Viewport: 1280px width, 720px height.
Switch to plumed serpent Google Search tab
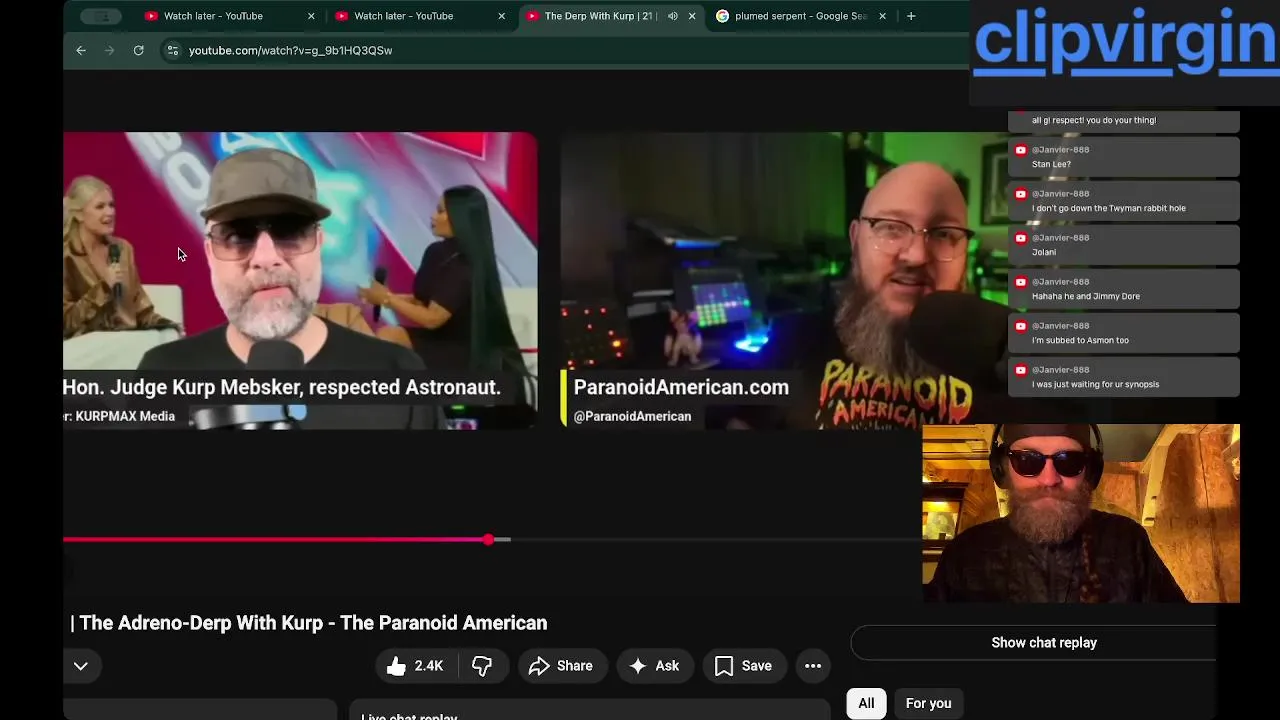point(800,16)
